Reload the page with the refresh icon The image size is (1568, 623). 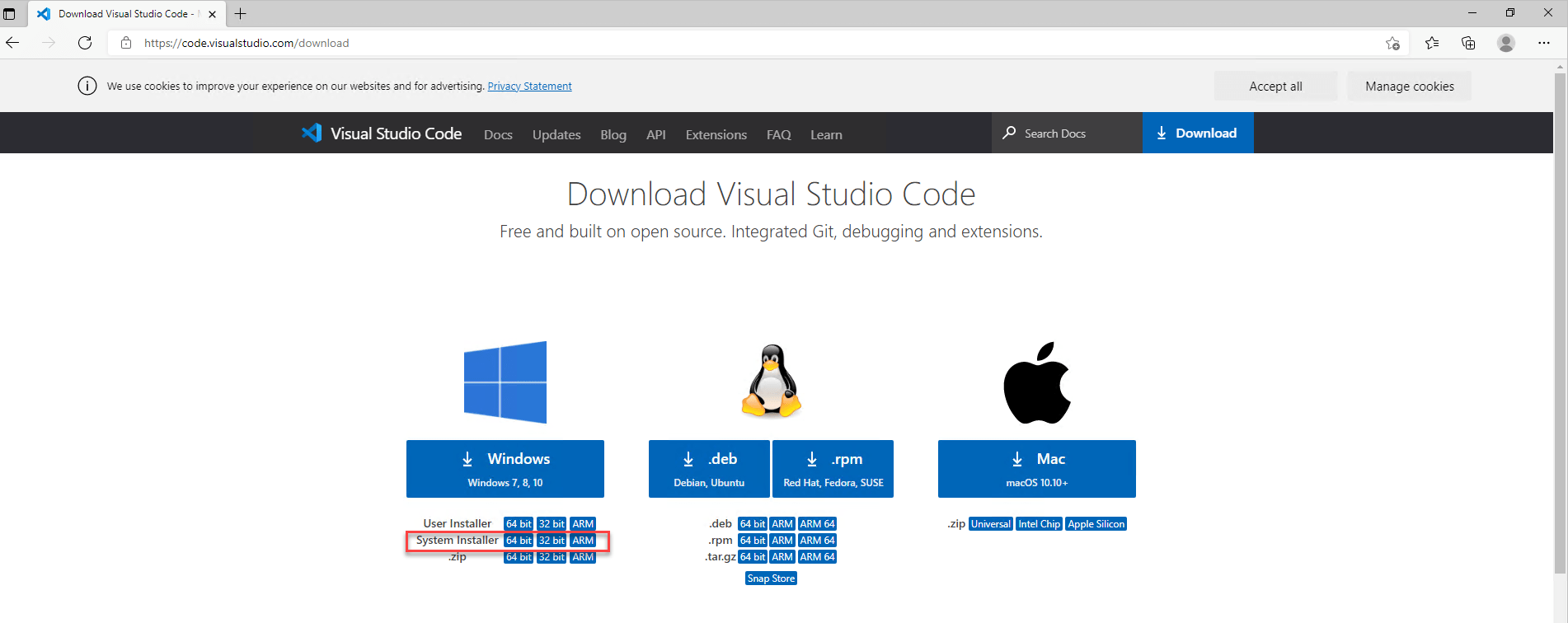pos(85,43)
